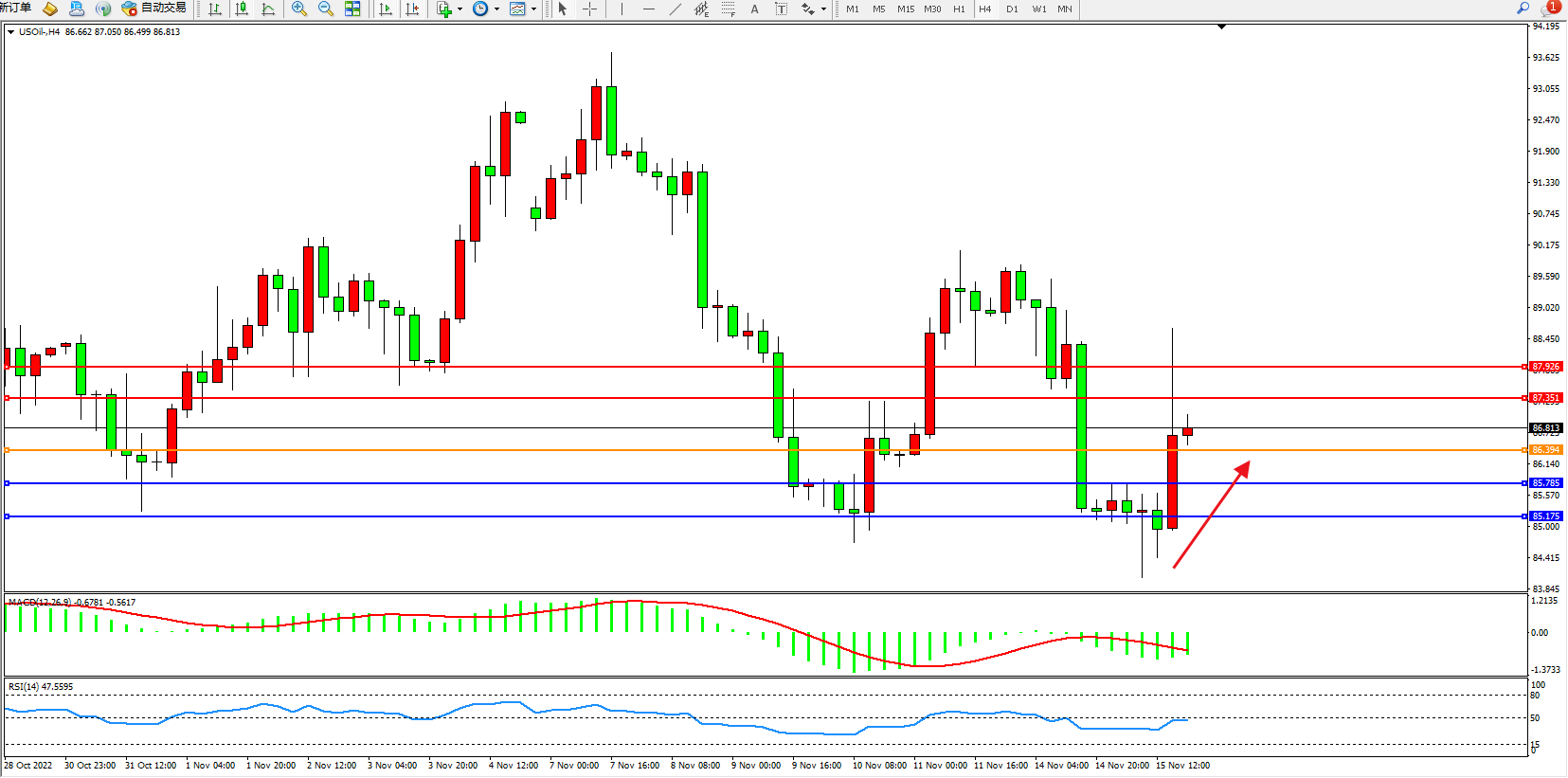Screen dimensions: 1568x778
Task: Toggle the auto trading button
Action: coord(153,9)
